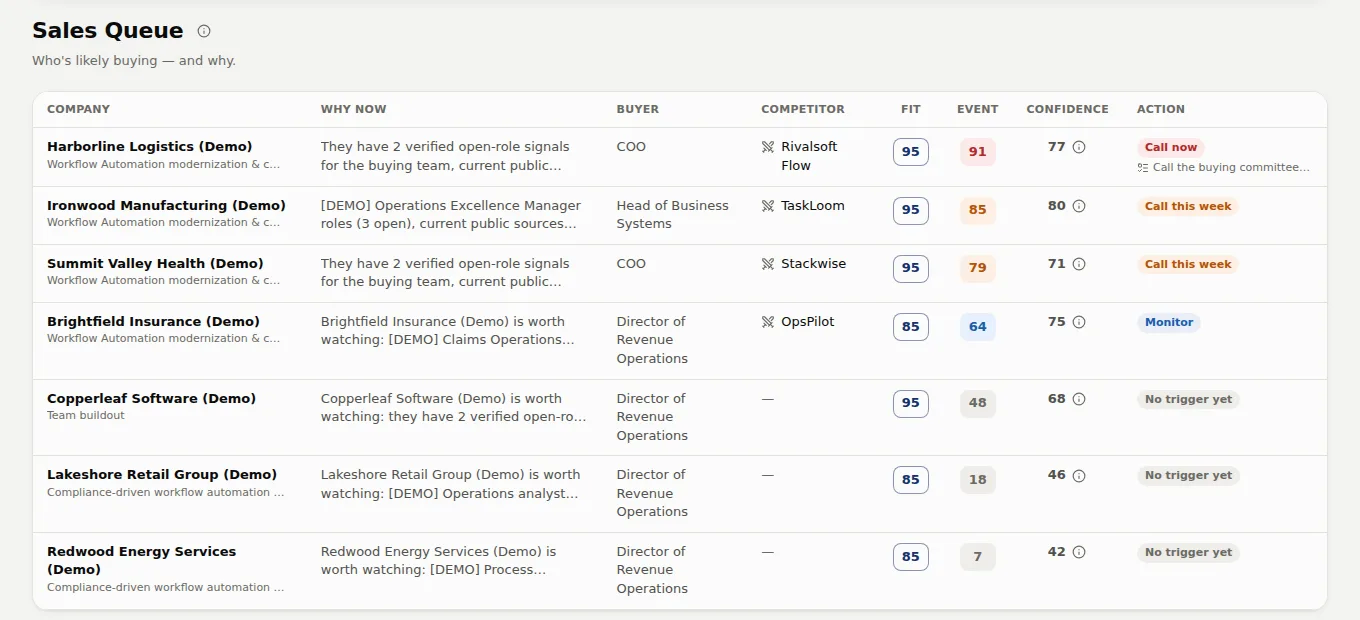Click the 'Call now' action badge
Viewport: 1360px width, 620px height.
(1171, 147)
